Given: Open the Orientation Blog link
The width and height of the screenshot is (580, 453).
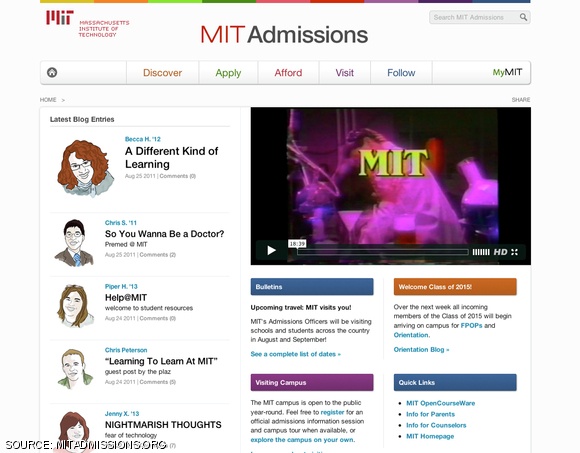Looking at the screenshot, I should (x=421, y=349).
